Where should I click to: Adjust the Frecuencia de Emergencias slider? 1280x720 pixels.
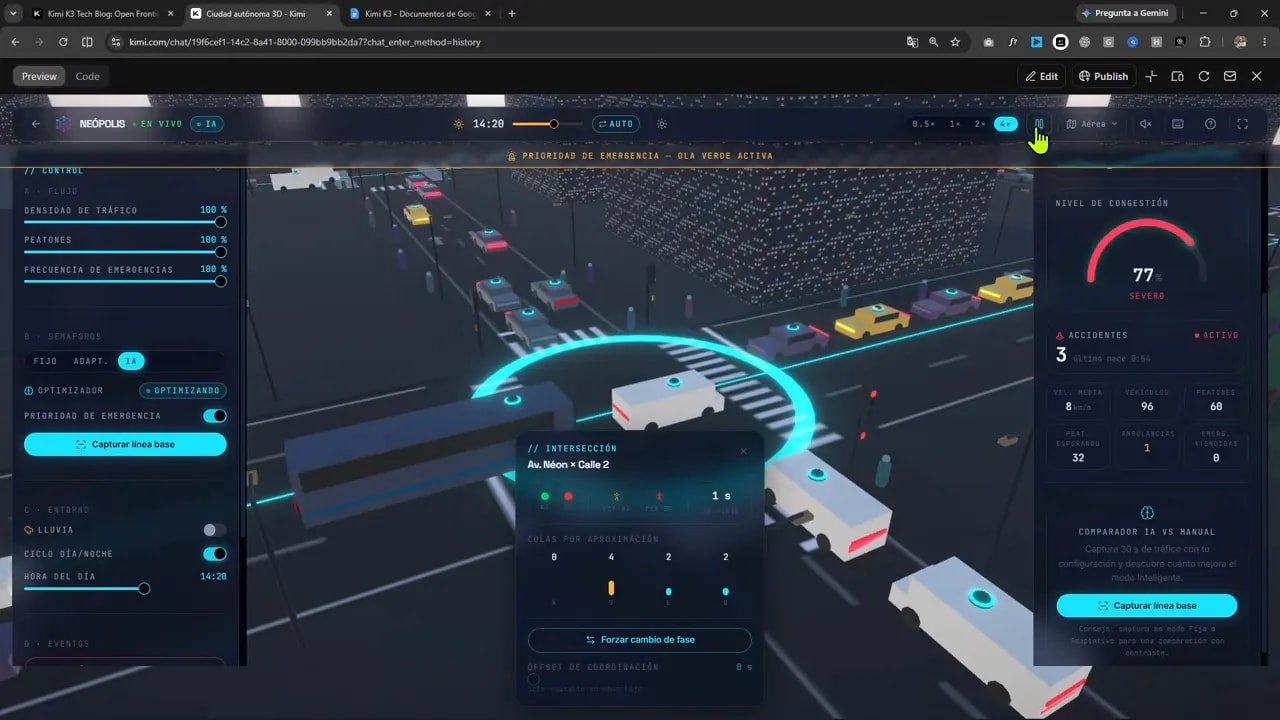pyautogui.click(x=125, y=281)
